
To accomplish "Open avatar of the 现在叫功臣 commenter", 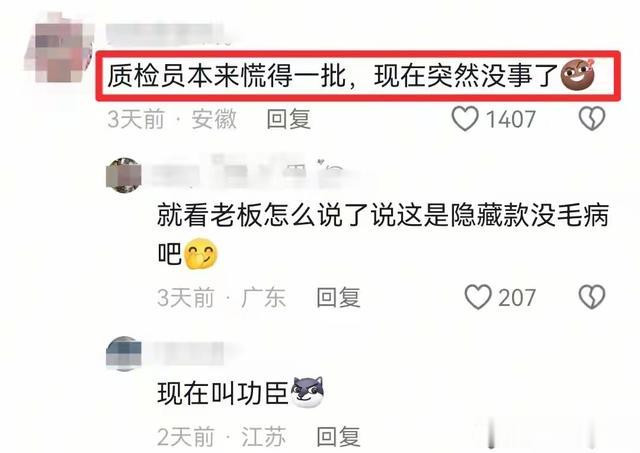I will click(124, 353).
